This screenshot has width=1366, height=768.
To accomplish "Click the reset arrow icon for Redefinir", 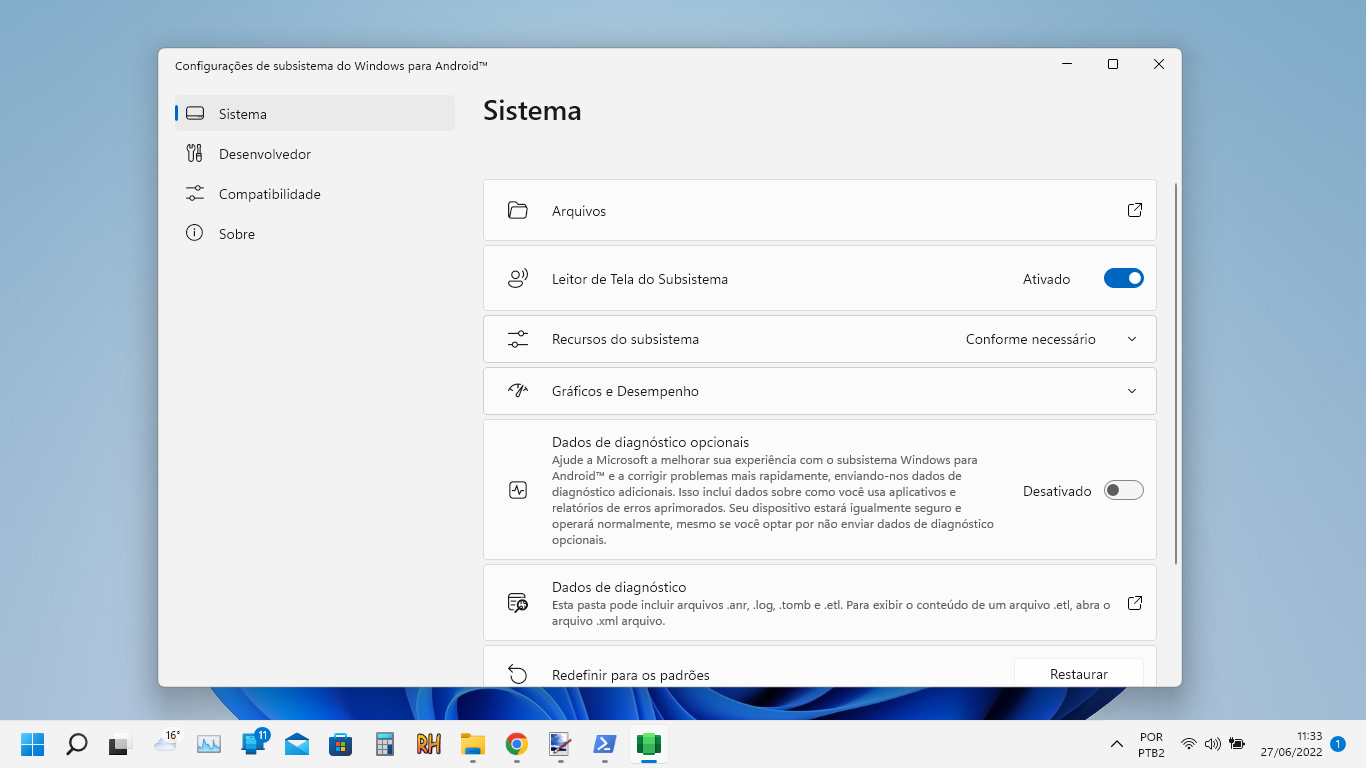I will coord(517,674).
